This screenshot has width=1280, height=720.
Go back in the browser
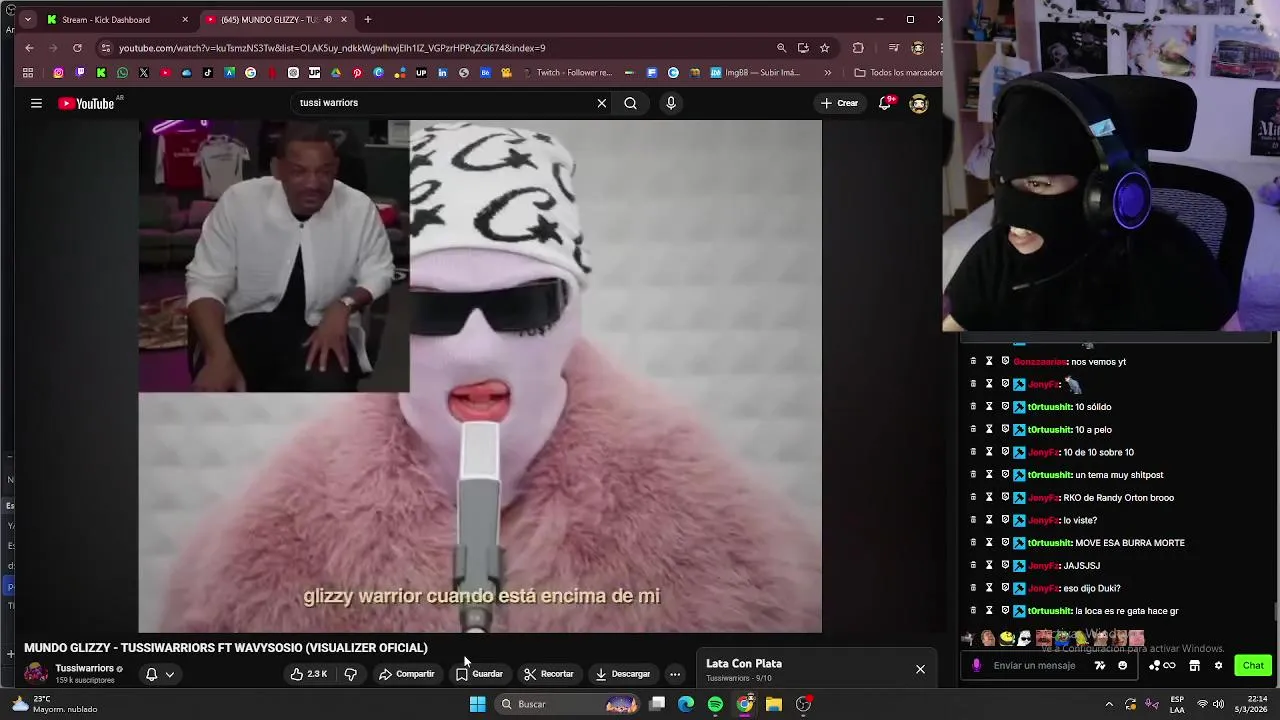29,47
